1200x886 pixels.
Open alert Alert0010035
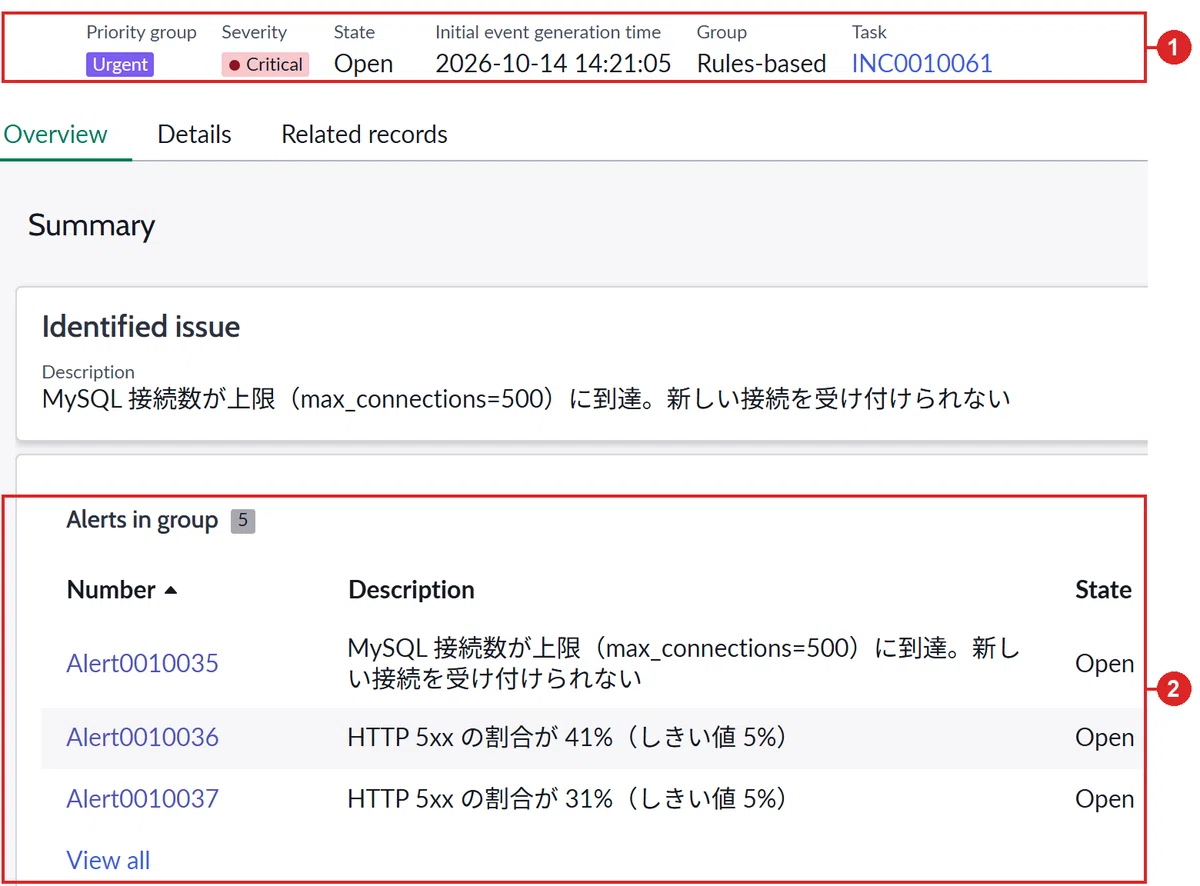point(142,663)
